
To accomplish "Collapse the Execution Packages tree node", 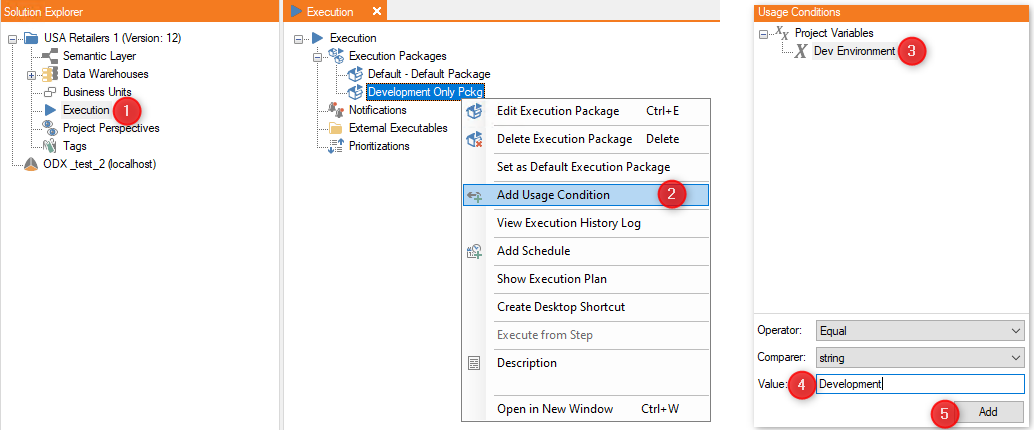I will (x=317, y=57).
